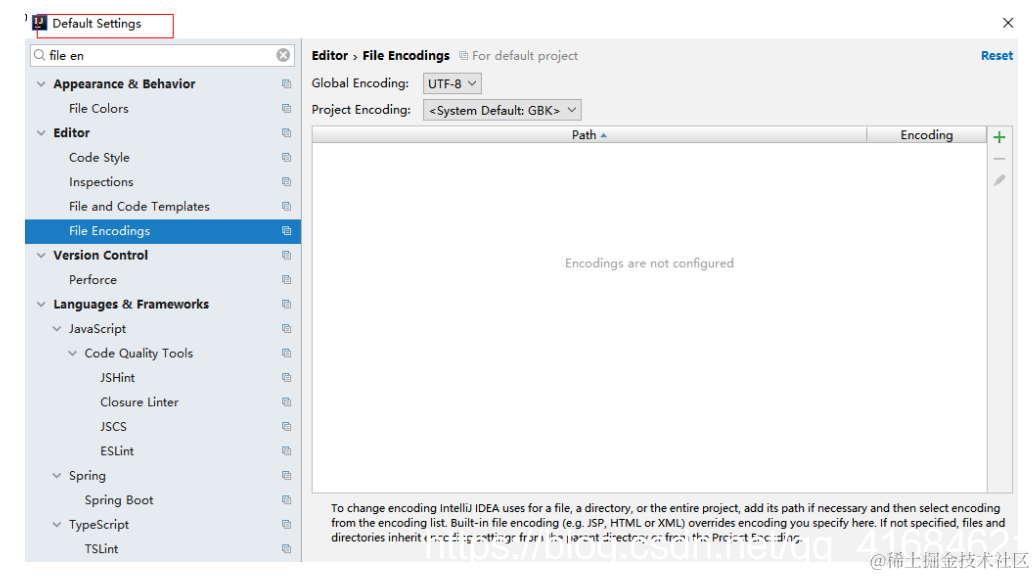Sort by the Path column header

tap(589, 135)
